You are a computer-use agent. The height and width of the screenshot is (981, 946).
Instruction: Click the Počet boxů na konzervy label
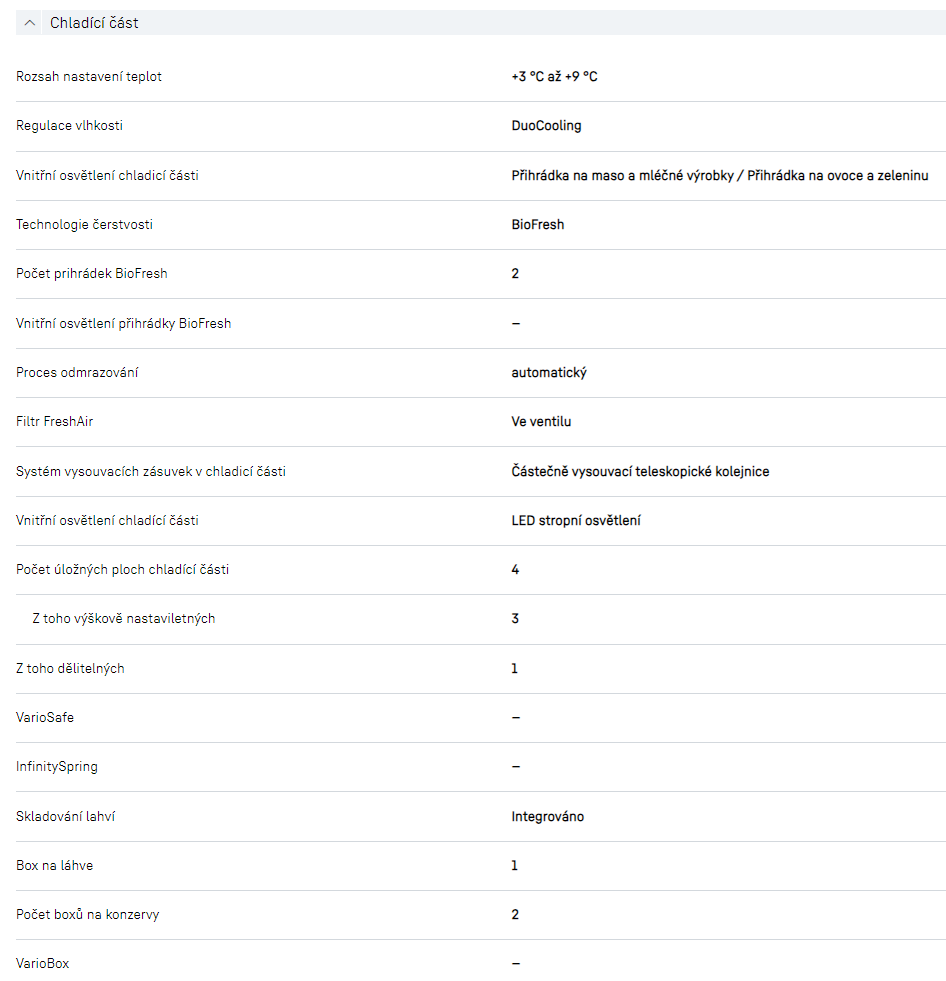click(x=87, y=915)
